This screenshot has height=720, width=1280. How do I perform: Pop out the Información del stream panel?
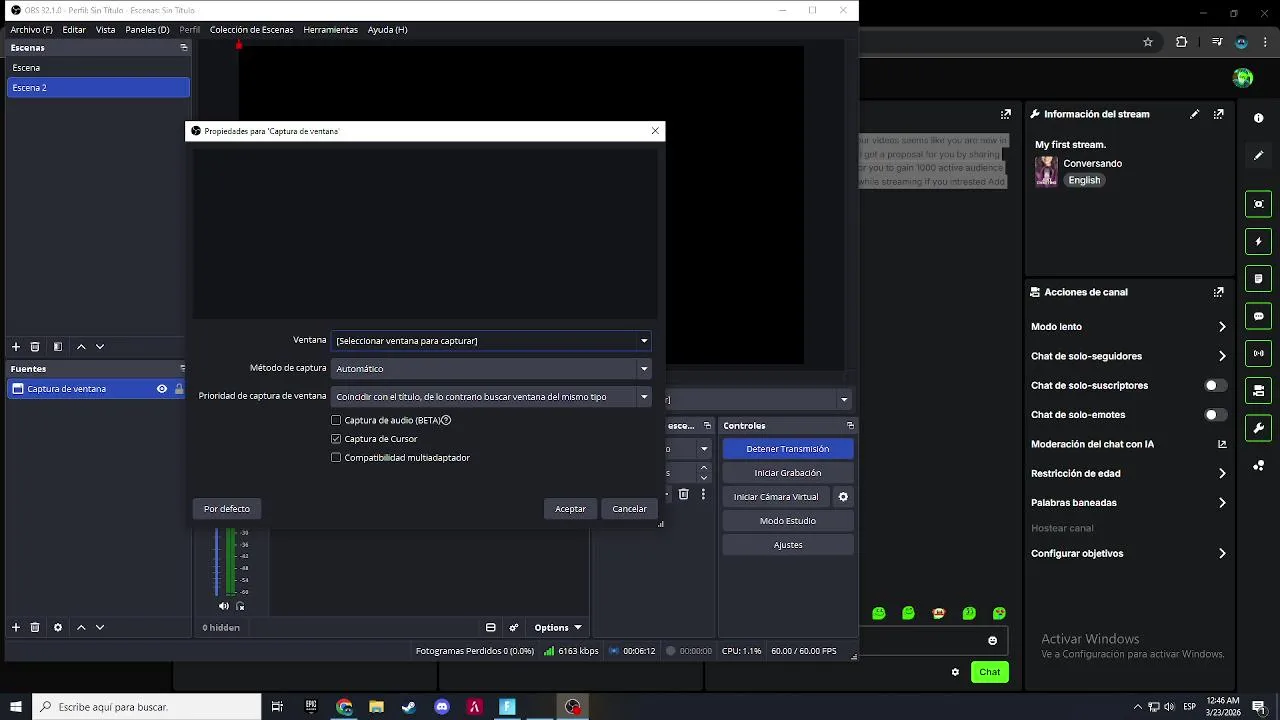click(1219, 114)
